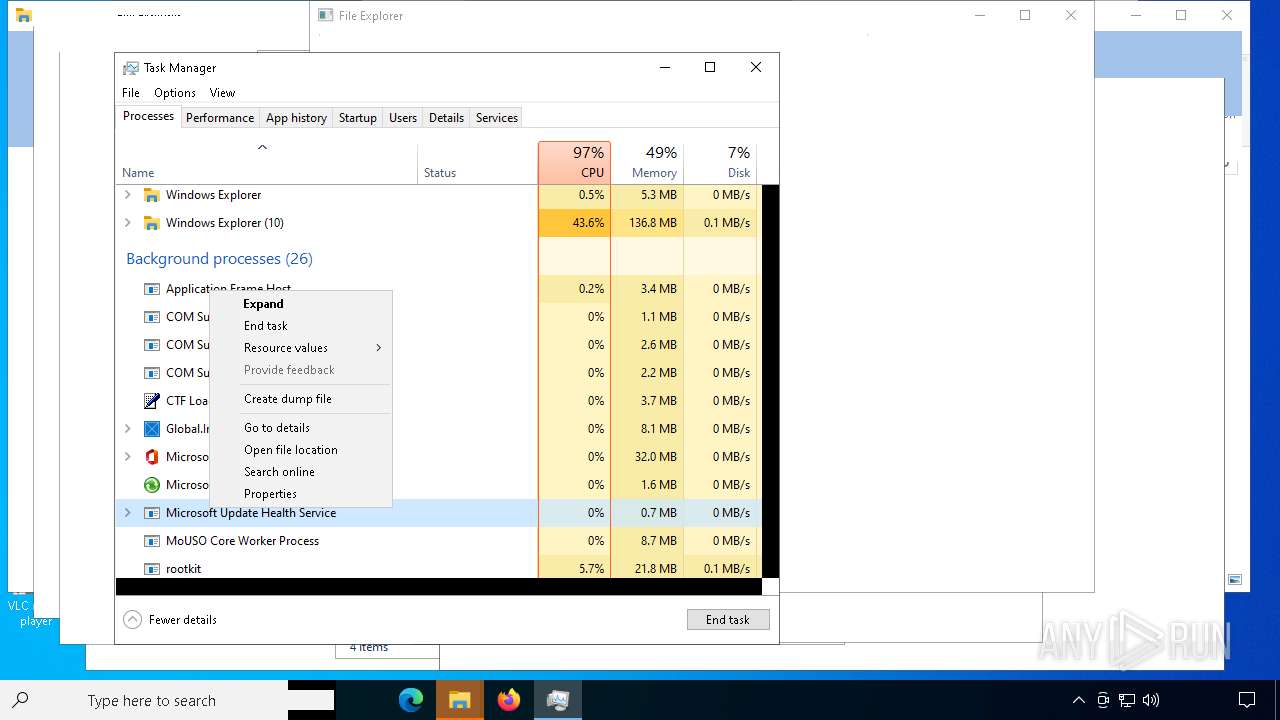The height and width of the screenshot is (720, 1280).
Task: Expand the Global.In process row
Action: (127, 429)
